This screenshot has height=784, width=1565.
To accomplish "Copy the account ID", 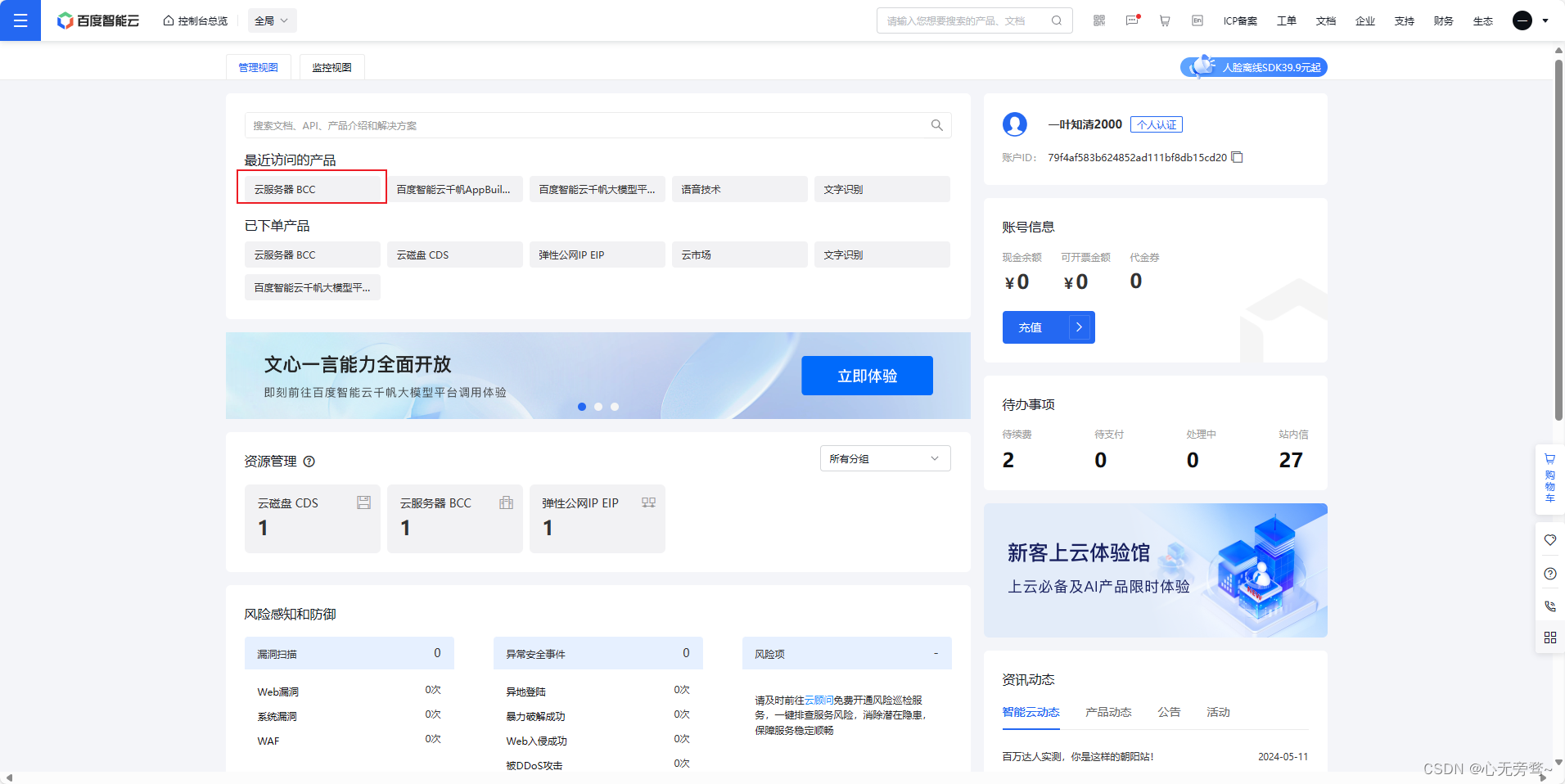I will pos(1238,157).
